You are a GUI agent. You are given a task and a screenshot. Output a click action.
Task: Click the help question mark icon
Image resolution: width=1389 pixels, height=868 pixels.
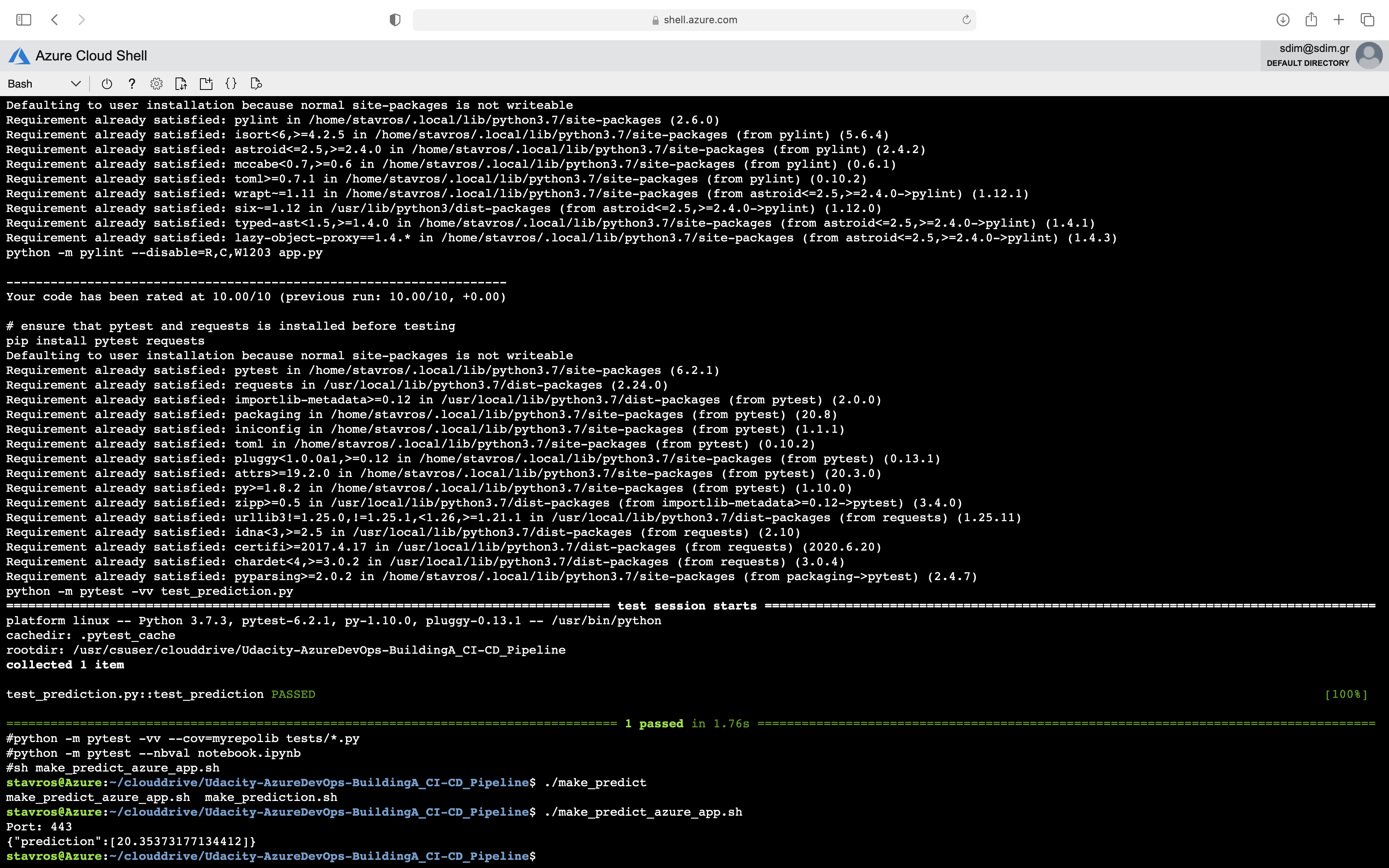131,83
